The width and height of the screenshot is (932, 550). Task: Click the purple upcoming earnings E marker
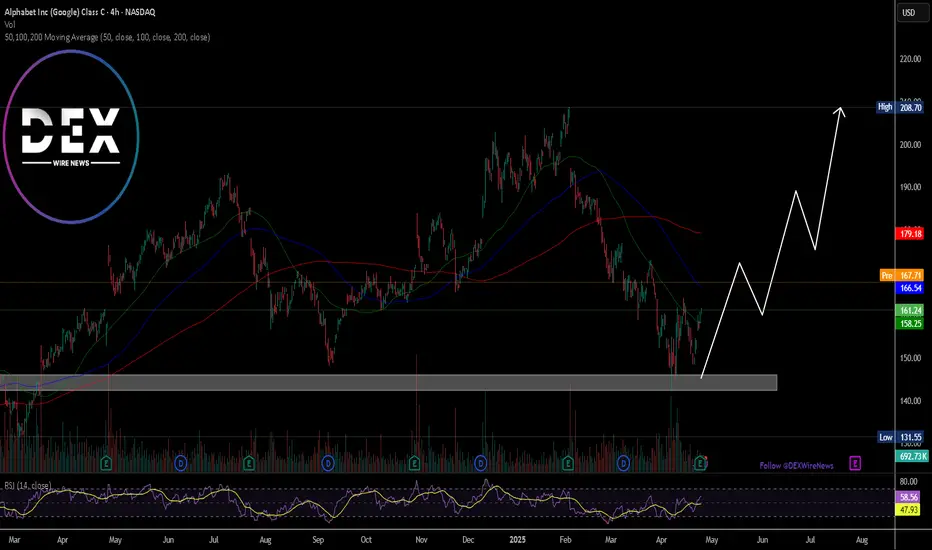pyautogui.click(x=855, y=463)
